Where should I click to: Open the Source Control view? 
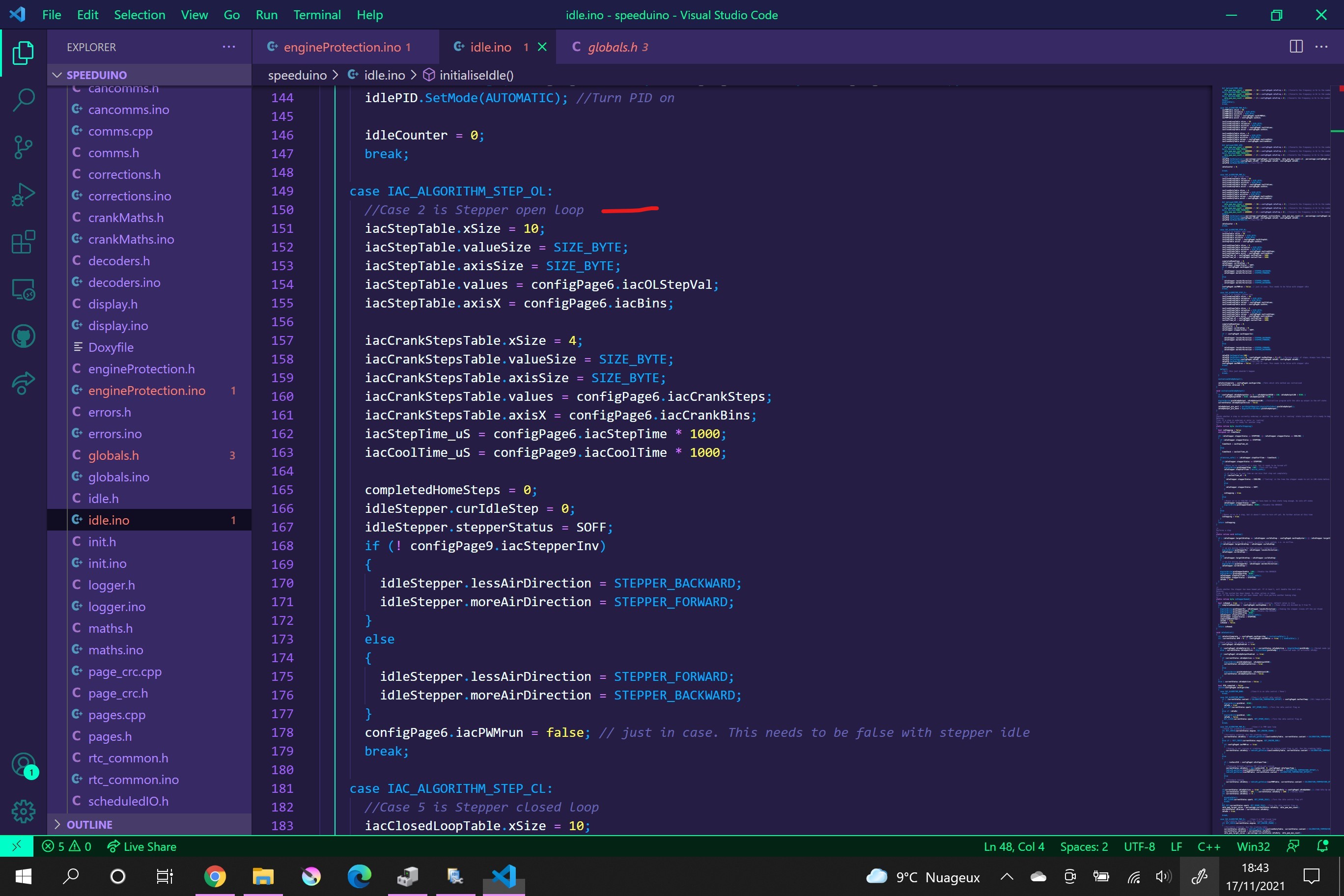[x=23, y=147]
